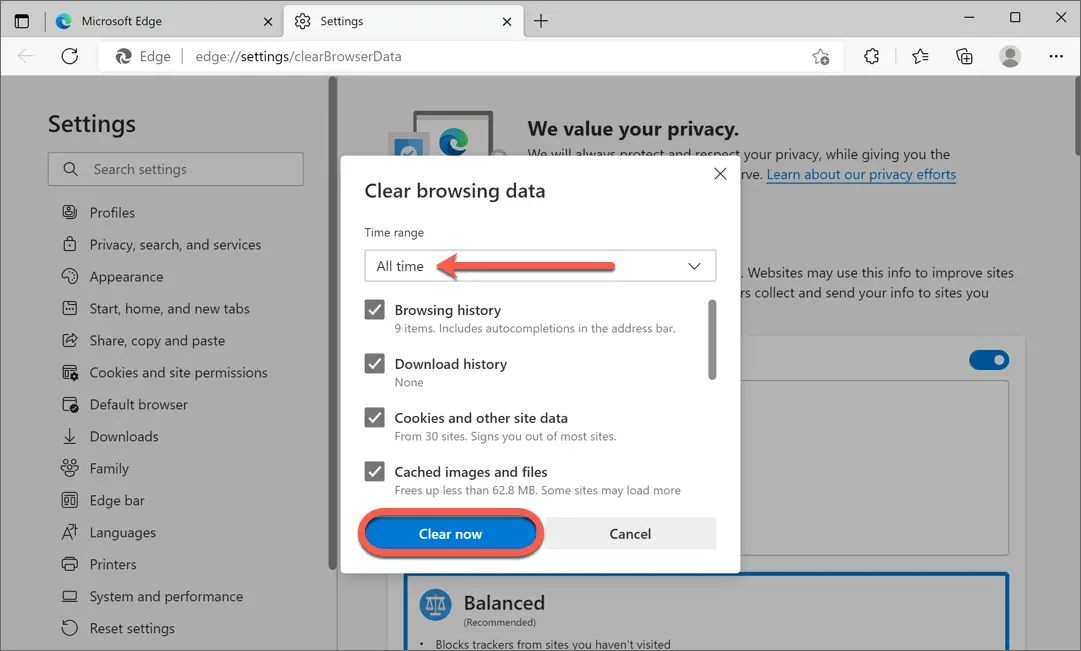Select Cookies and site permissions in the sidebar
Viewport: 1081px width, 651px height.
[165, 372]
